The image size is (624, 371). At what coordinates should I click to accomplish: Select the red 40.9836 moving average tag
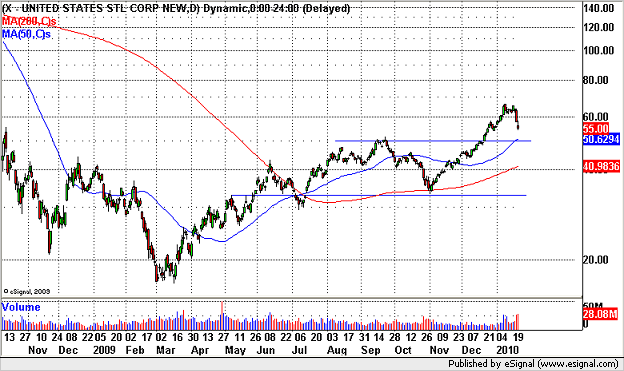(x=601, y=166)
